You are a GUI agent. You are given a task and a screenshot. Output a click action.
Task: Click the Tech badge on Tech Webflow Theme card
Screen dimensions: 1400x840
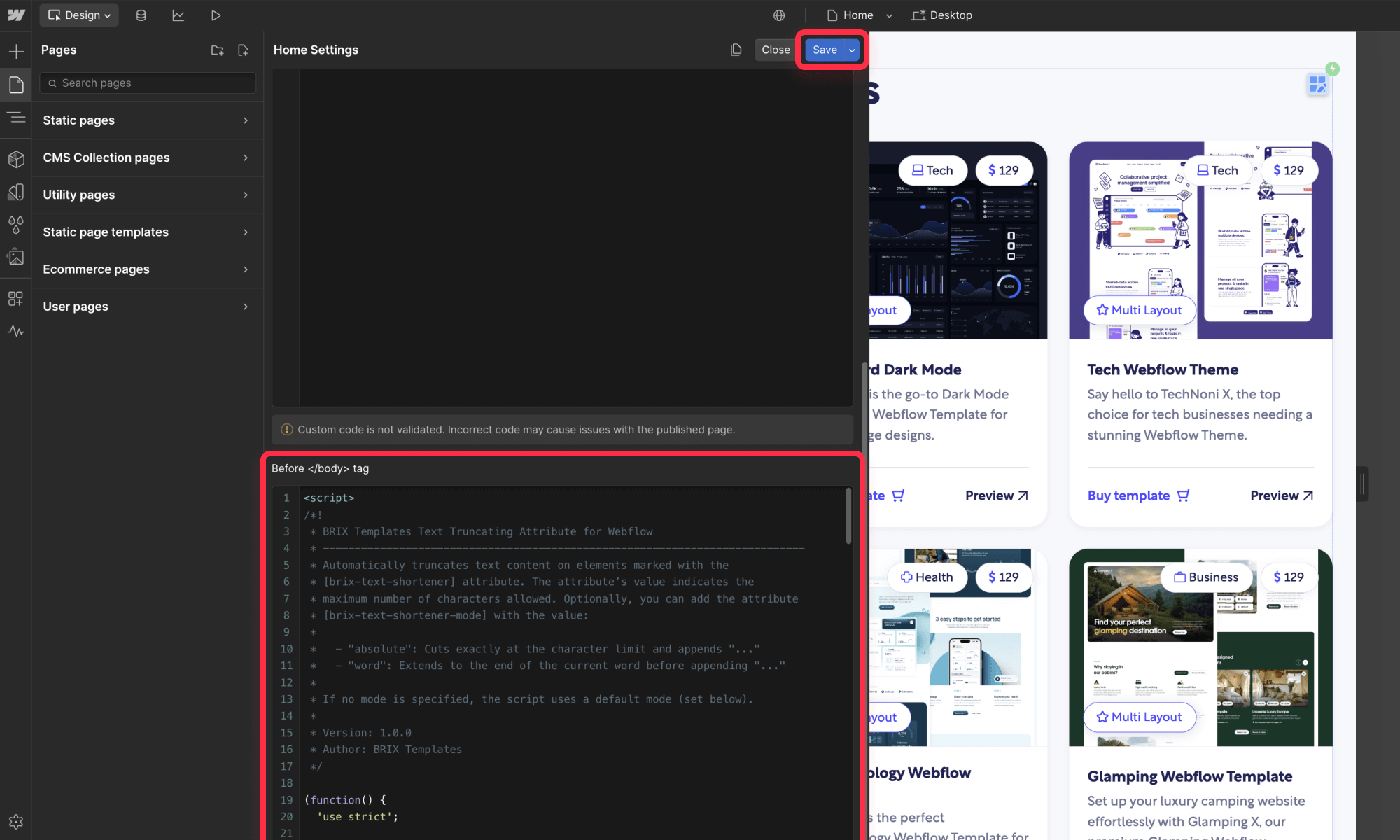pyautogui.click(x=1217, y=170)
